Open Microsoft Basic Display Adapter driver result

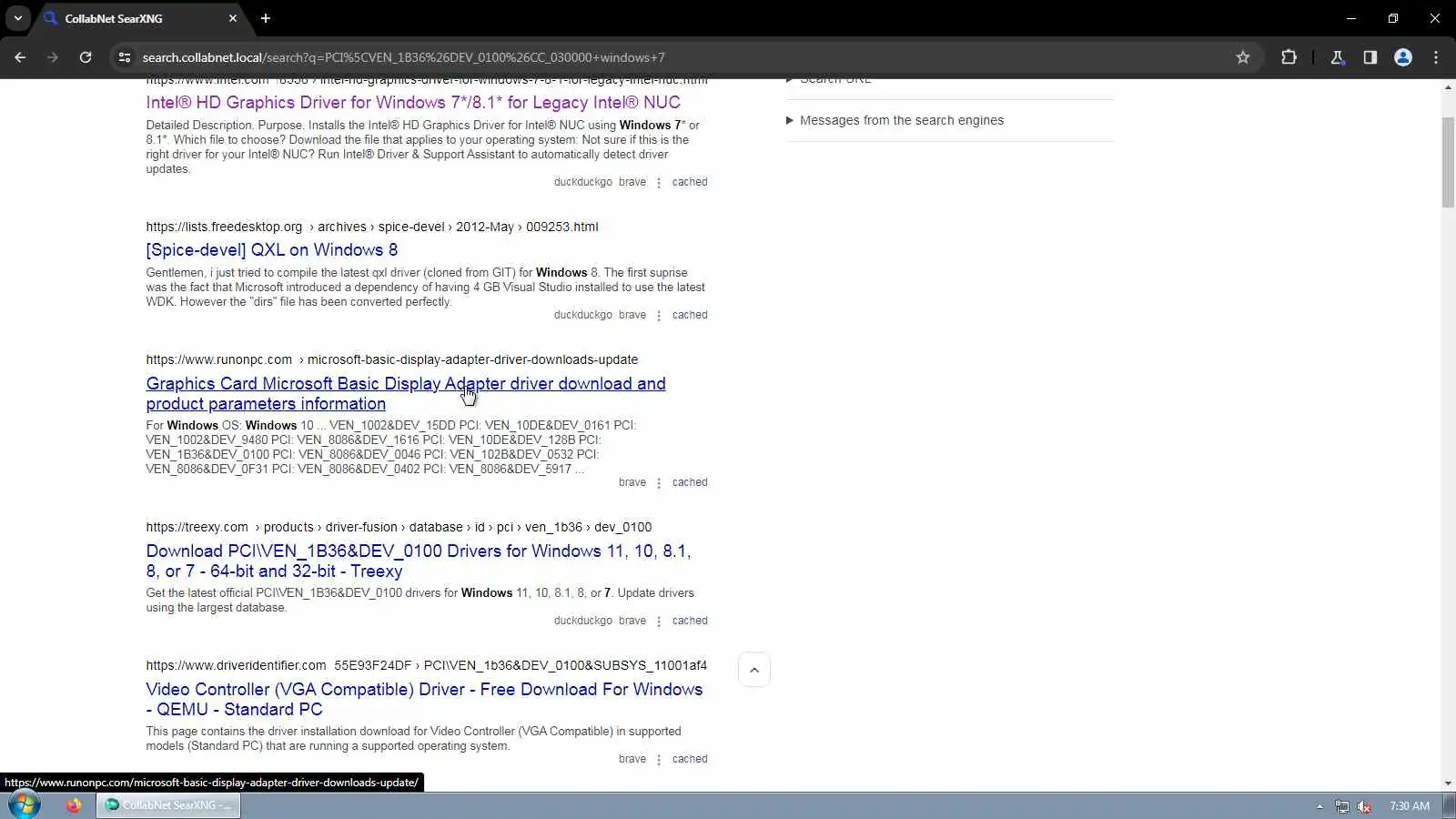point(406,394)
